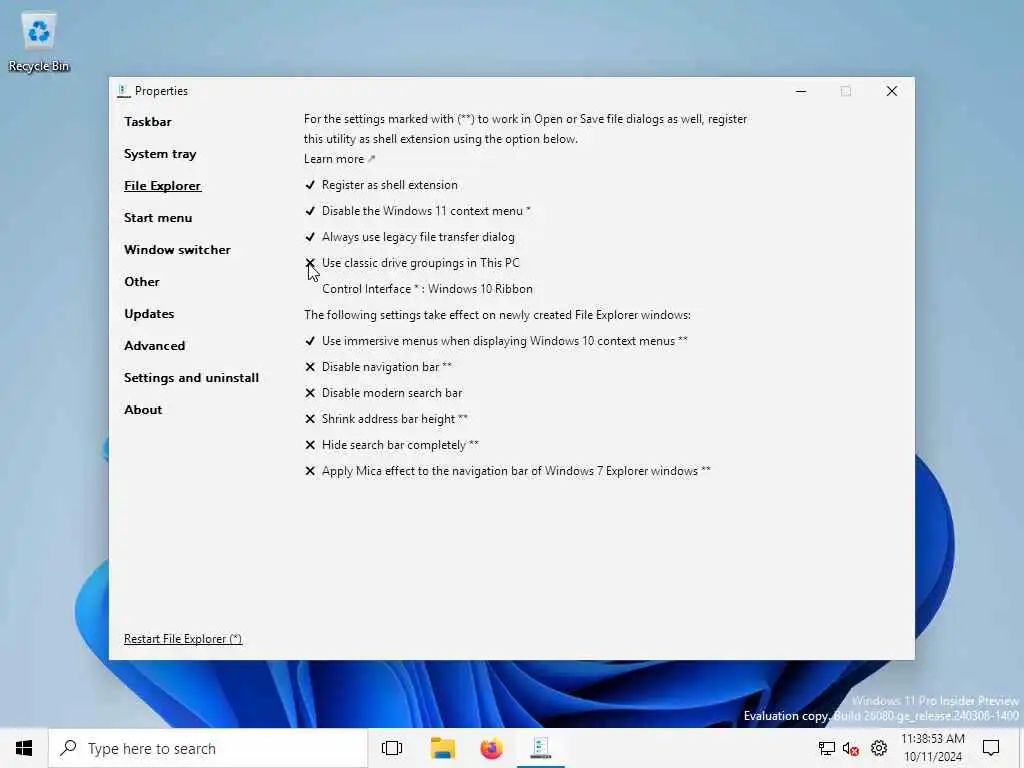Toggle Always use legacy file transfer dialog
1024x768 pixels.
click(409, 237)
